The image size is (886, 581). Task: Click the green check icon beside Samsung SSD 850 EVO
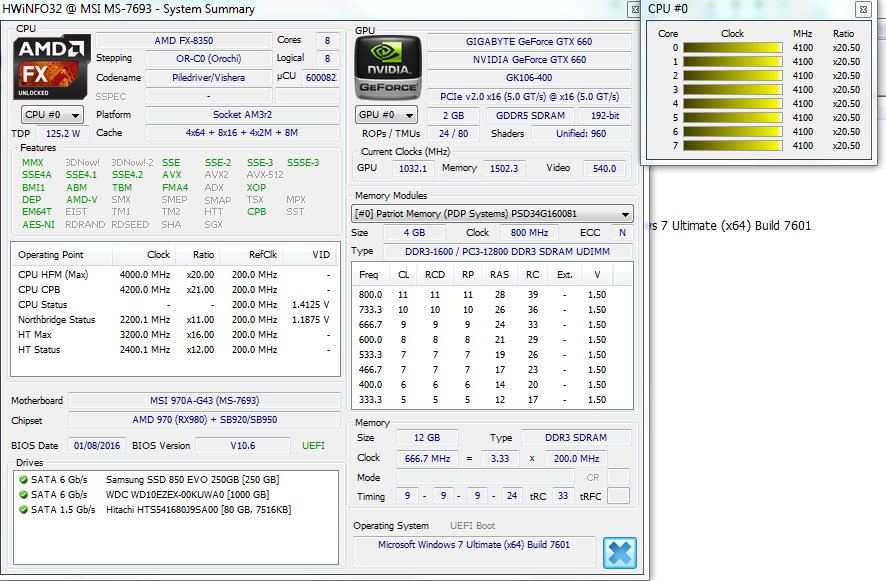23,479
